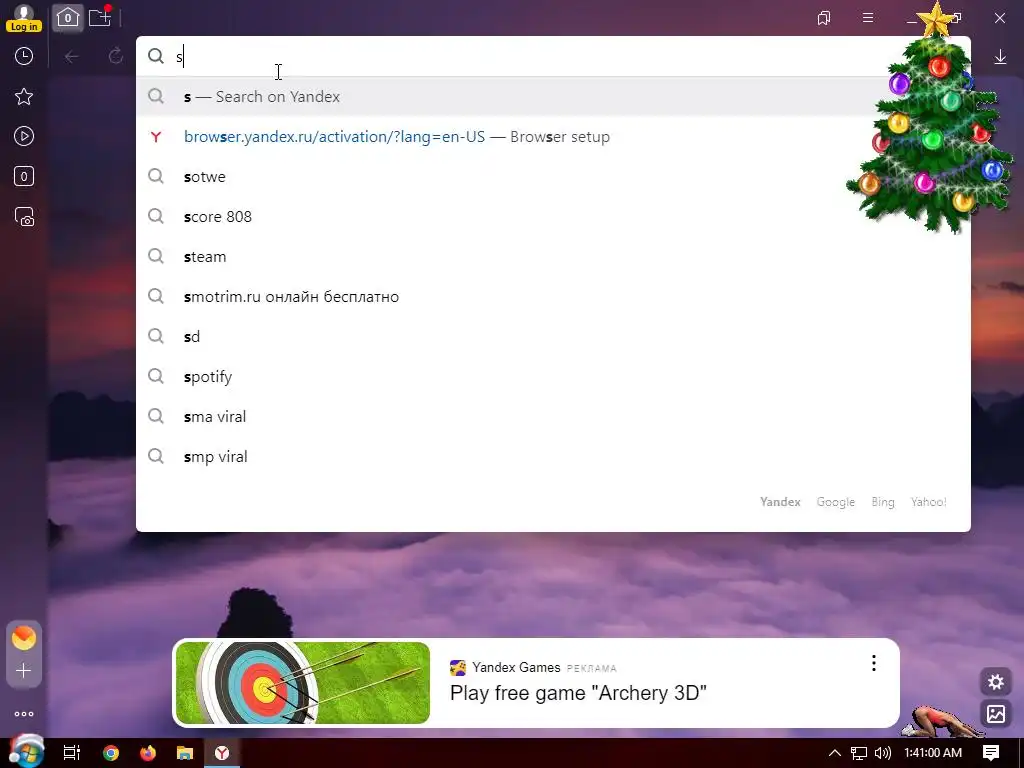
Task: Open the browser hamburger menu
Action: click(x=868, y=18)
